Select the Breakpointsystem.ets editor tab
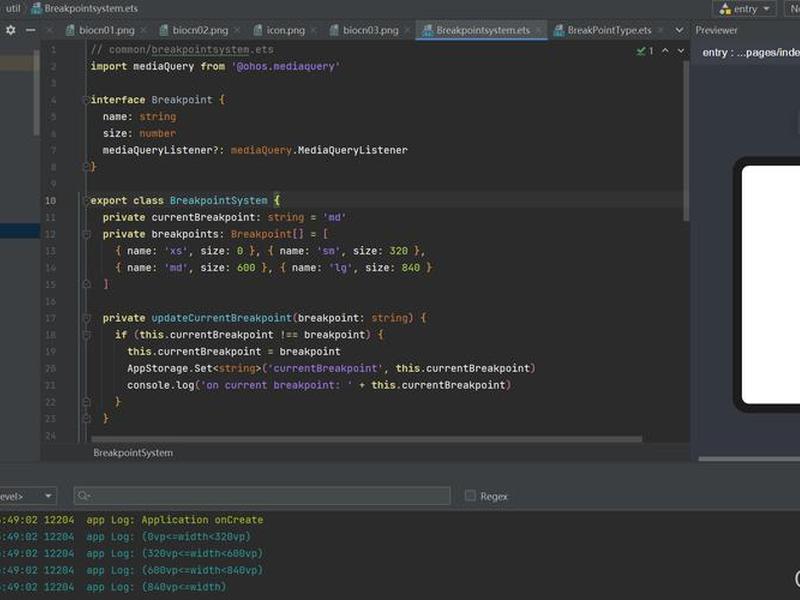800x600 pixels. click(x=483, y=31)
